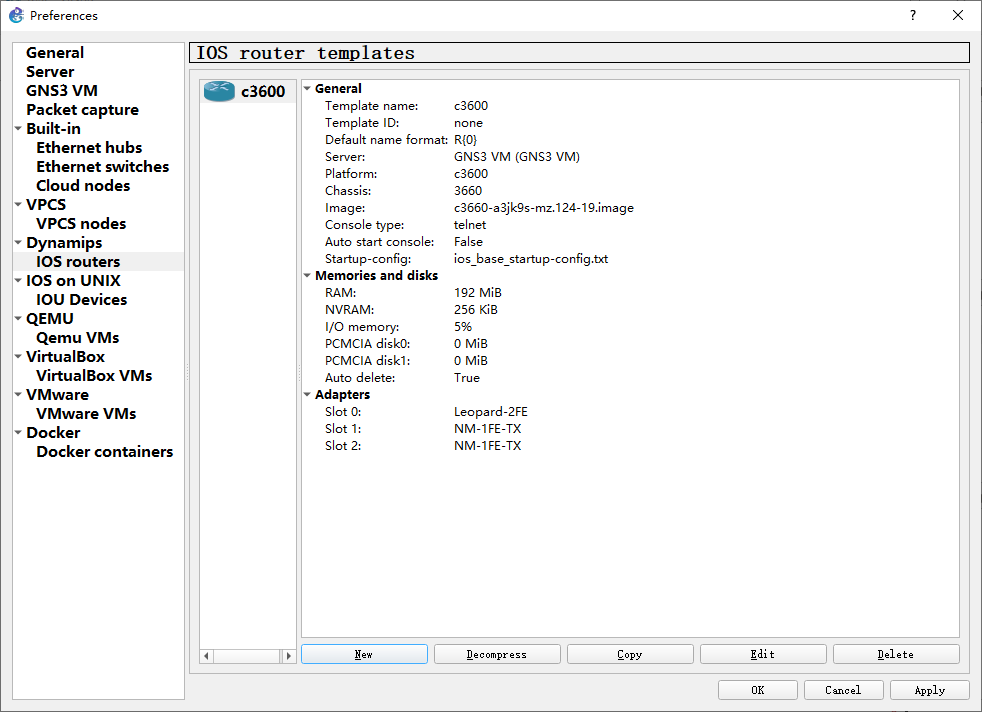982x712 pixels.
Task: Click the New template button
Action: click(364, 654)
